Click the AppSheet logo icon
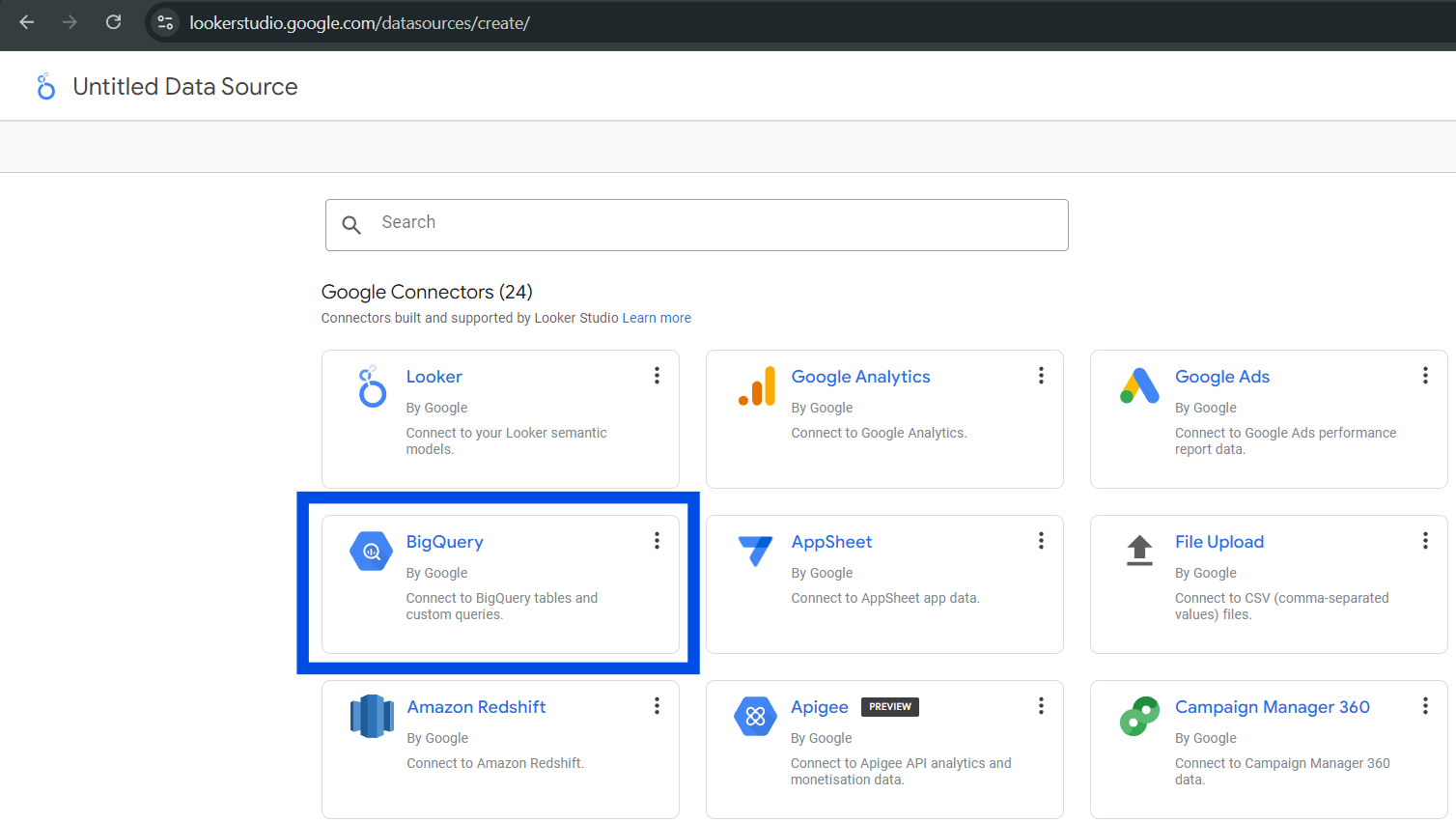Screen dimensions: 1456x823 tap(755, 551)
